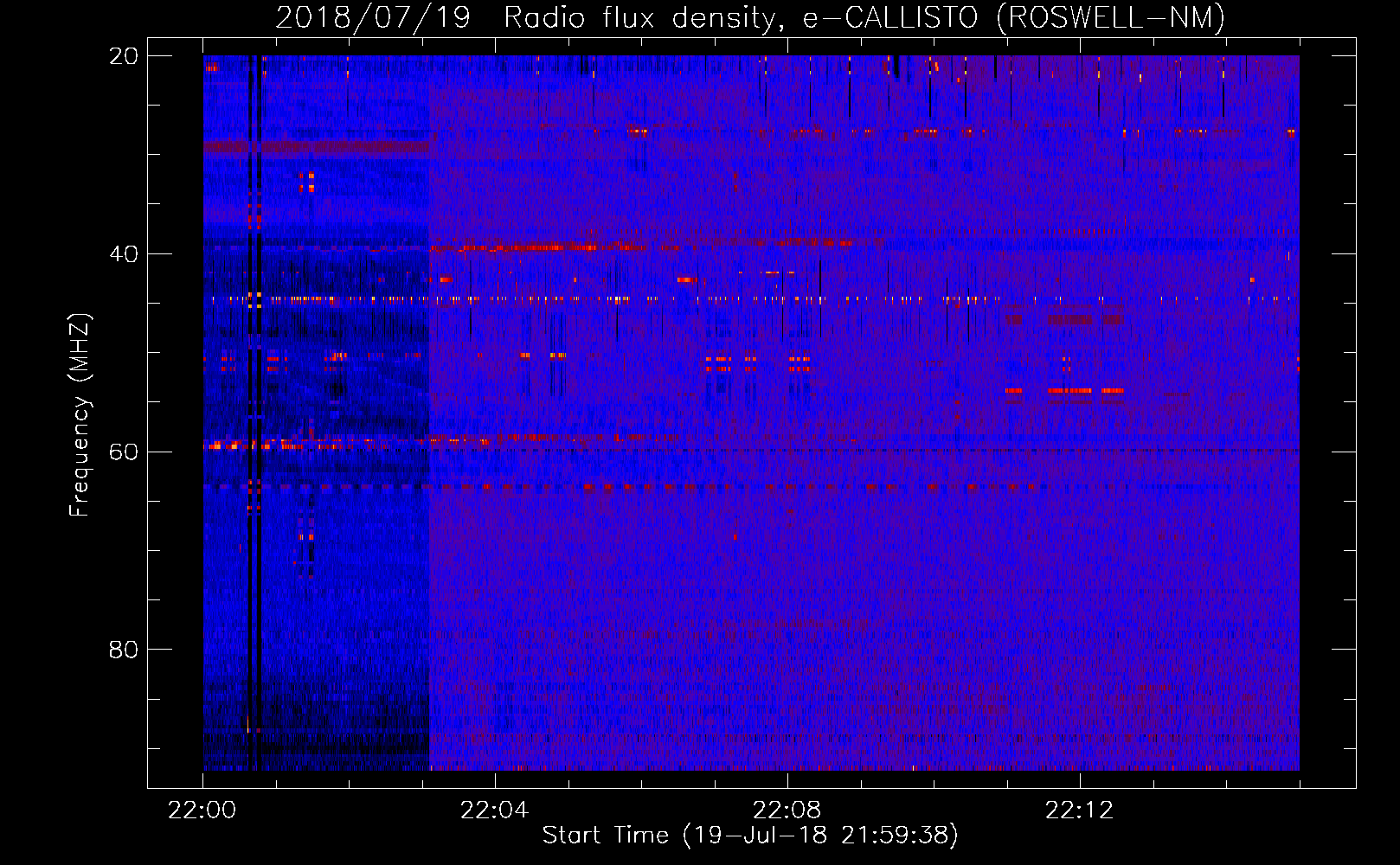Click the plot title 'Radio flux density, e-CALLISTO (ROSWELL-NM)'
1400x865 pixels.
tap(864, 17)
